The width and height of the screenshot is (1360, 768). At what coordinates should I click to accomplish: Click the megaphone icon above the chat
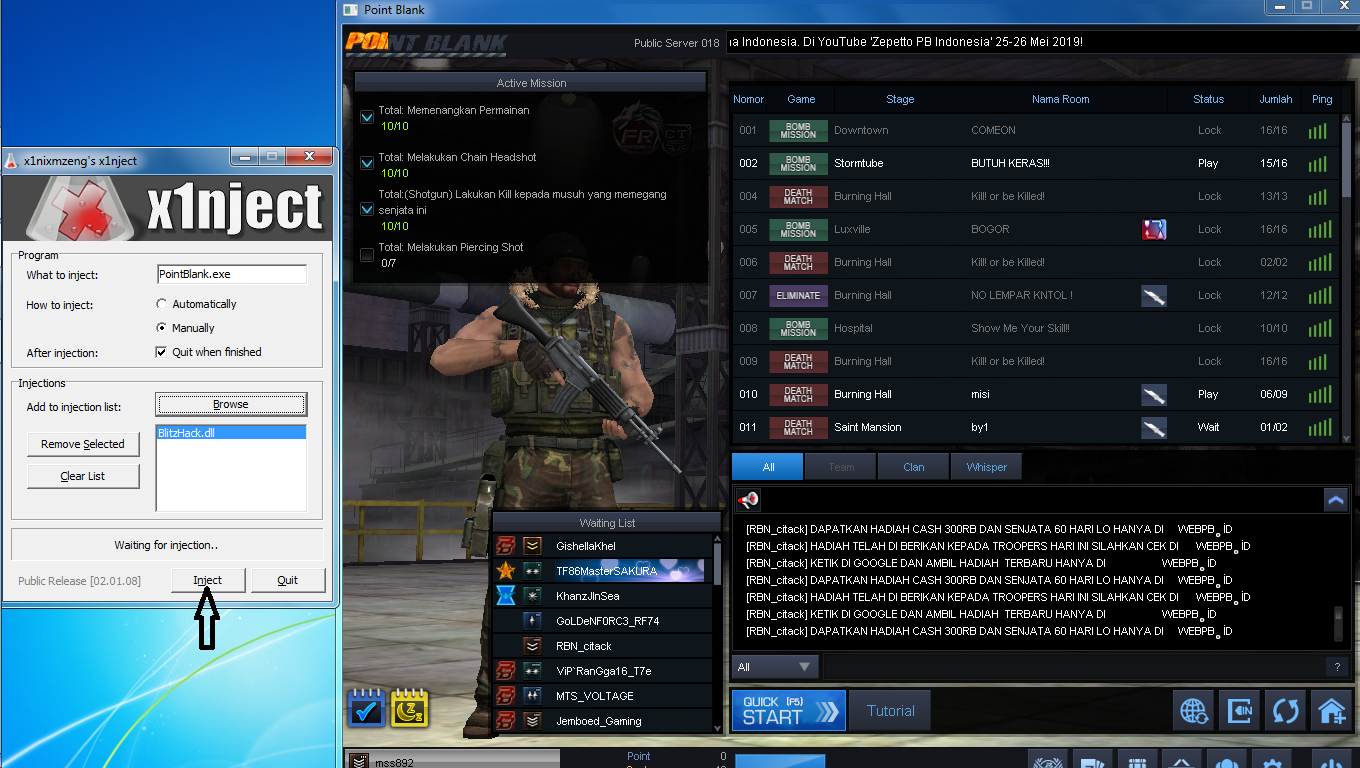pyautogui.click(x=748, y=499)
